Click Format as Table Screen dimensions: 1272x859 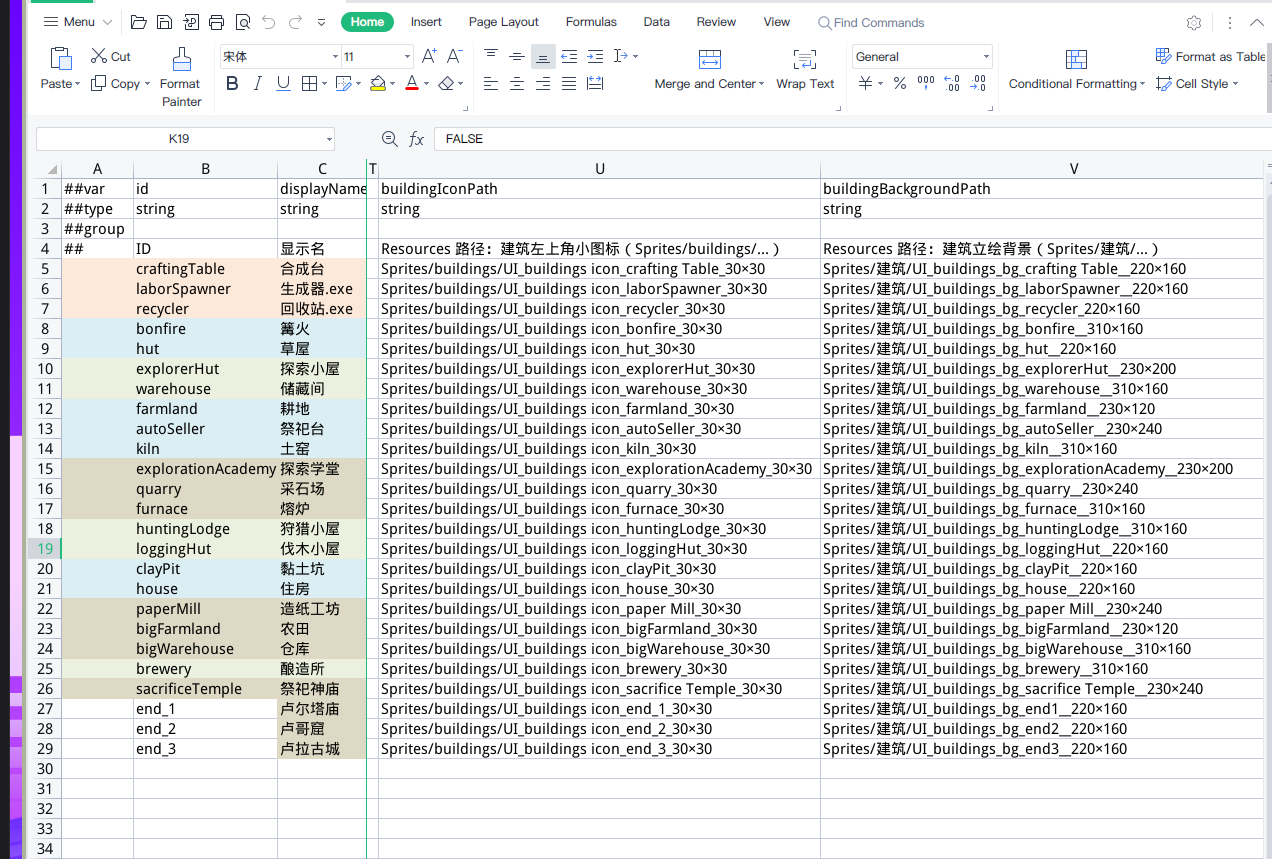(x=1210, y=57)
